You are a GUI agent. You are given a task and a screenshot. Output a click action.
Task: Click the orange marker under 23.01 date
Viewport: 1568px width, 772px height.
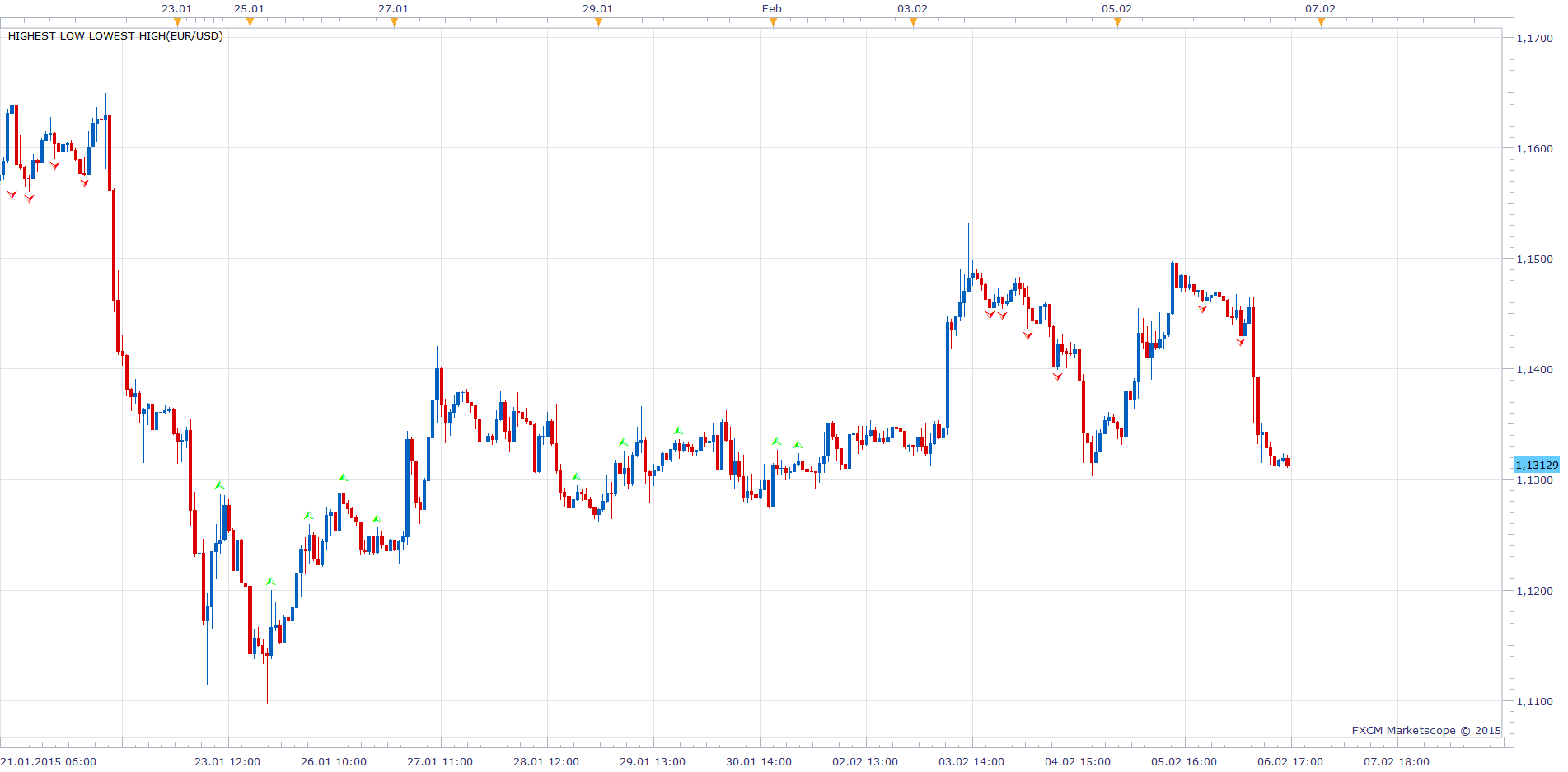pos(177,22)
